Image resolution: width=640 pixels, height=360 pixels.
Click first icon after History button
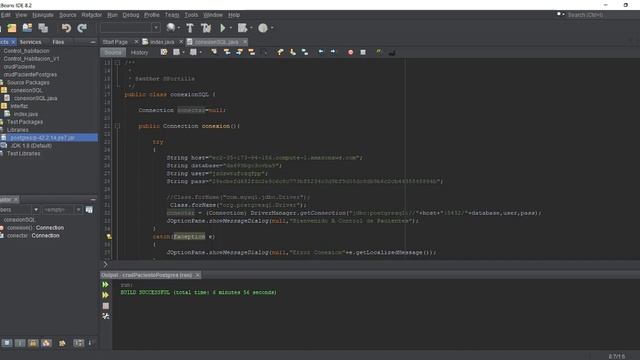[164, 52]
